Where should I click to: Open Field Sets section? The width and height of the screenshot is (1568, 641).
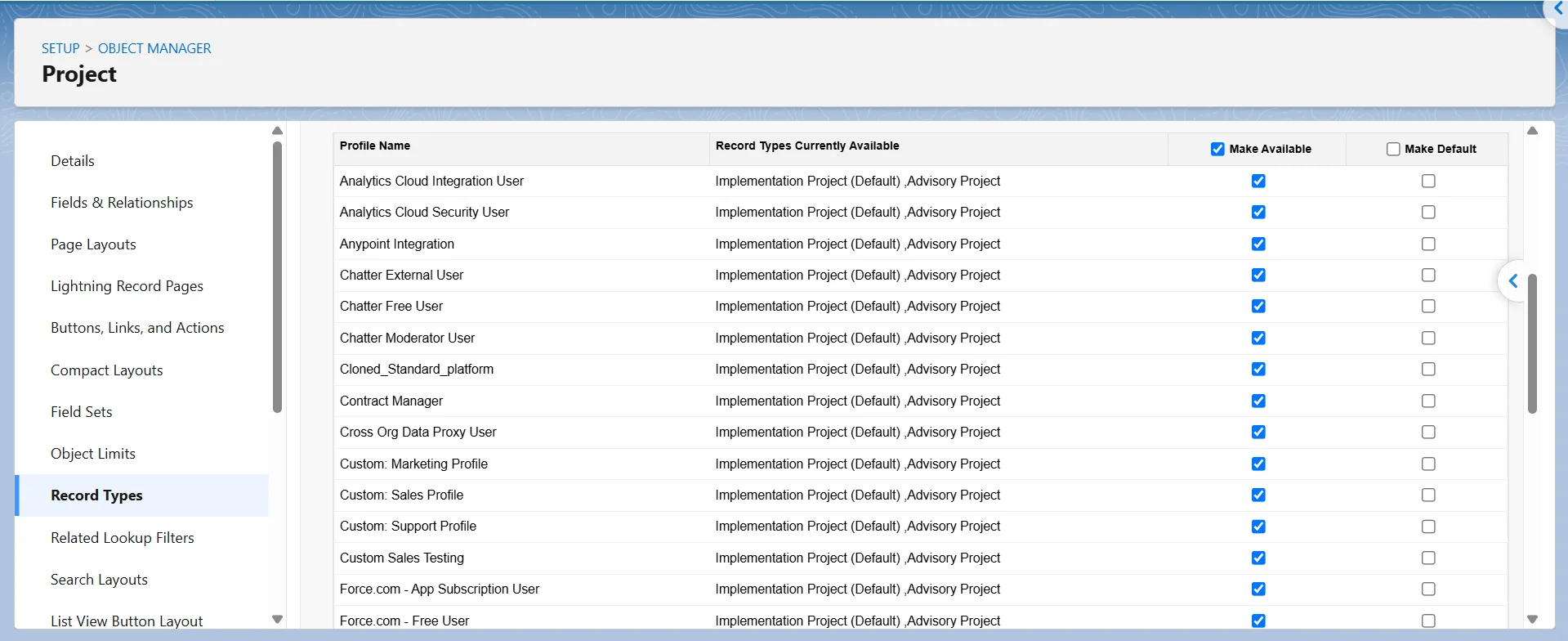pyautogui.click(x=82, y=412)
